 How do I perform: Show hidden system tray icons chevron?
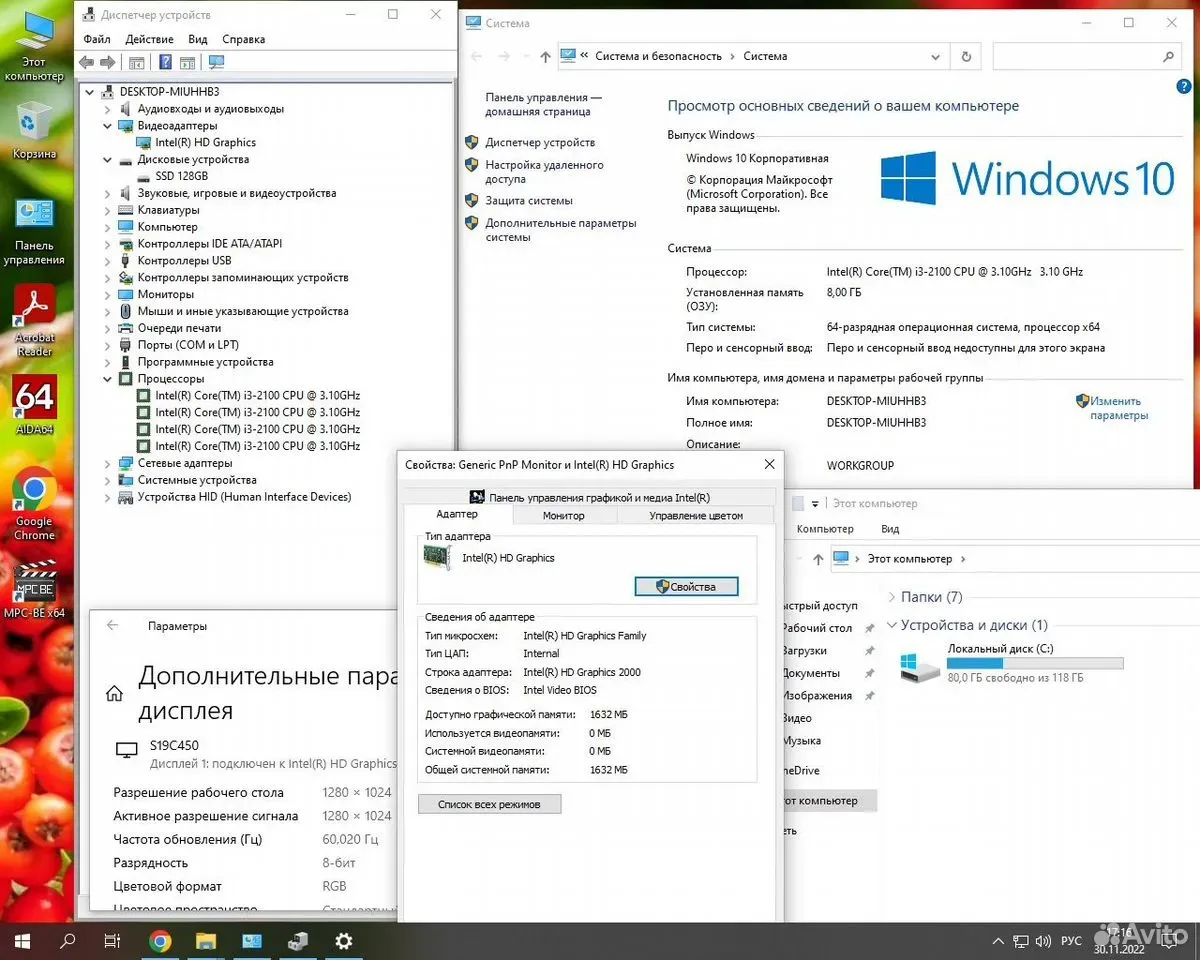tap(997, 941)
